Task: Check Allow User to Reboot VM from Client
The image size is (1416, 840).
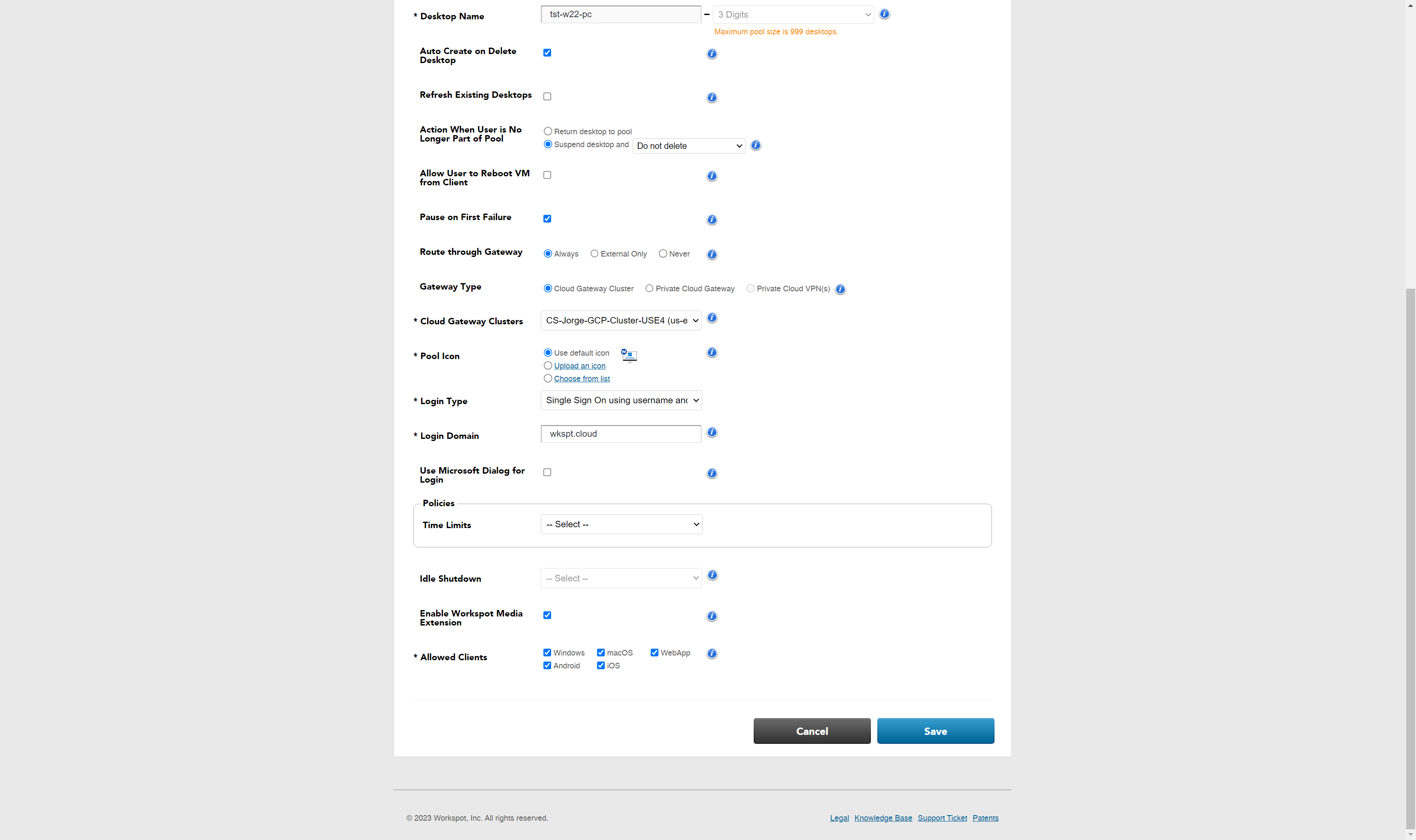Action: (547, 175)
